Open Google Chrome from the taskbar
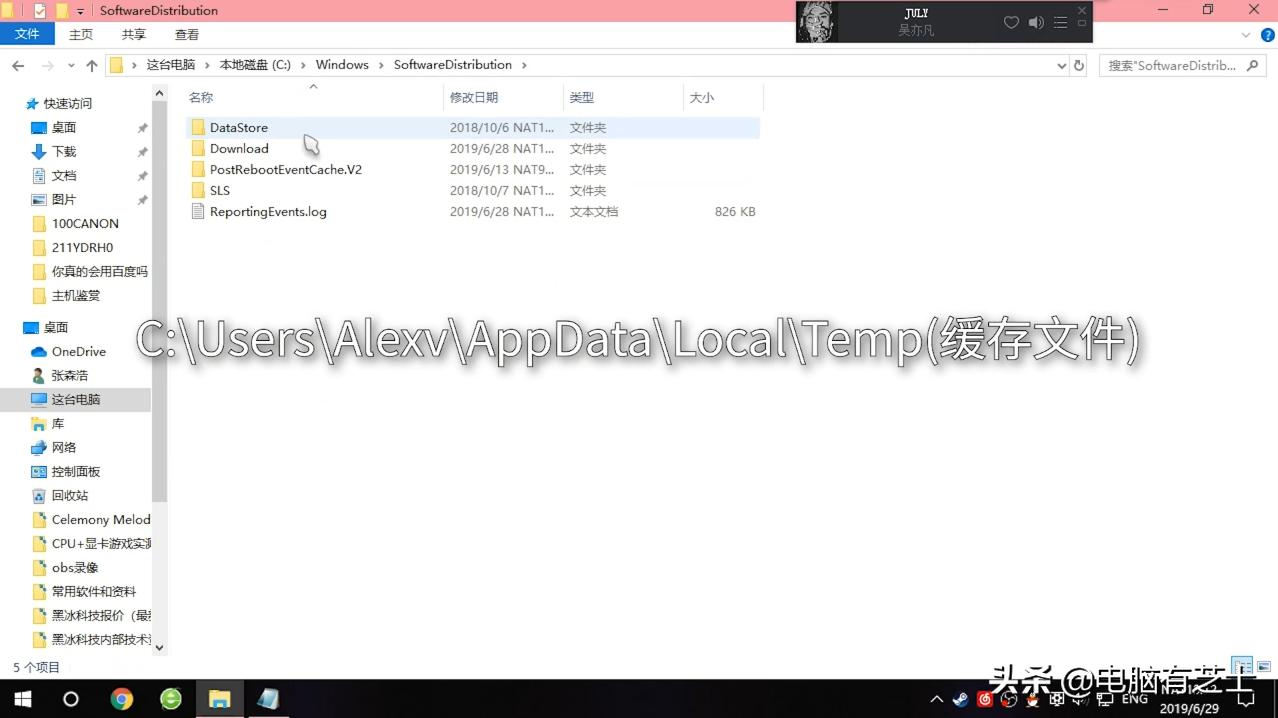The width and height of the screenshot is (1278, 718). point(122,699)
